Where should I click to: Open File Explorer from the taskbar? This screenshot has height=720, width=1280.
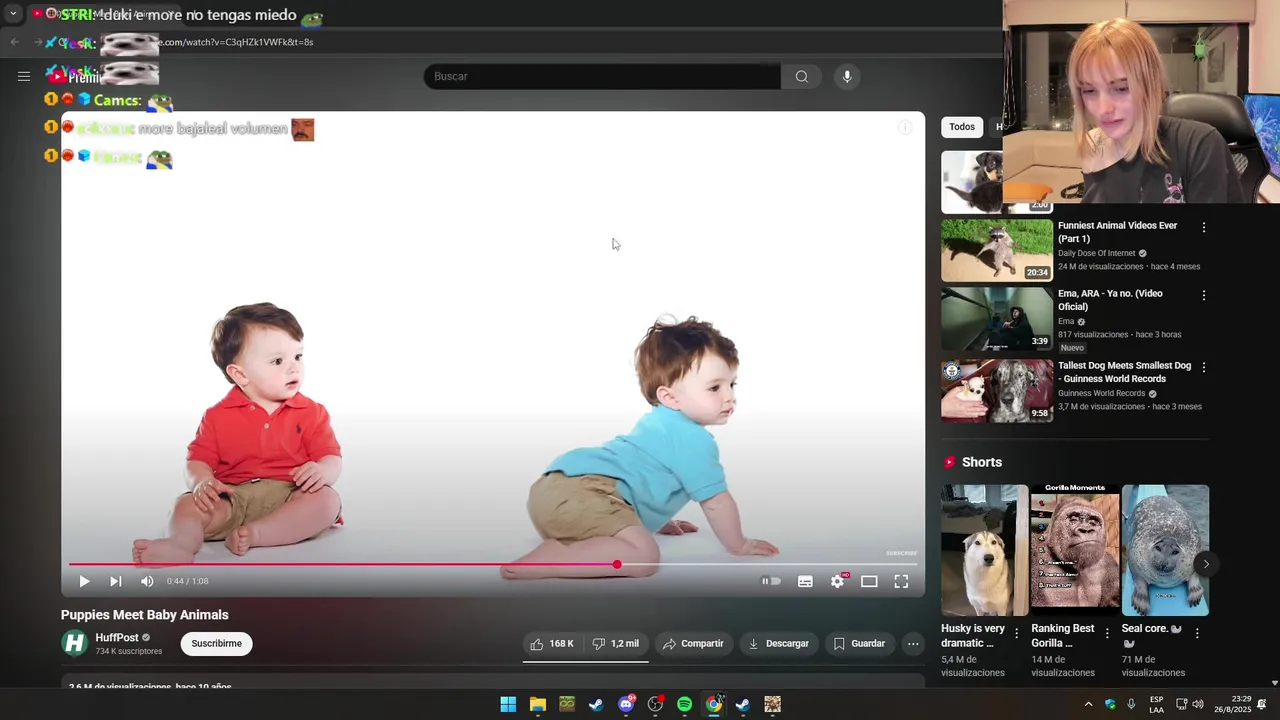(538, 704)
